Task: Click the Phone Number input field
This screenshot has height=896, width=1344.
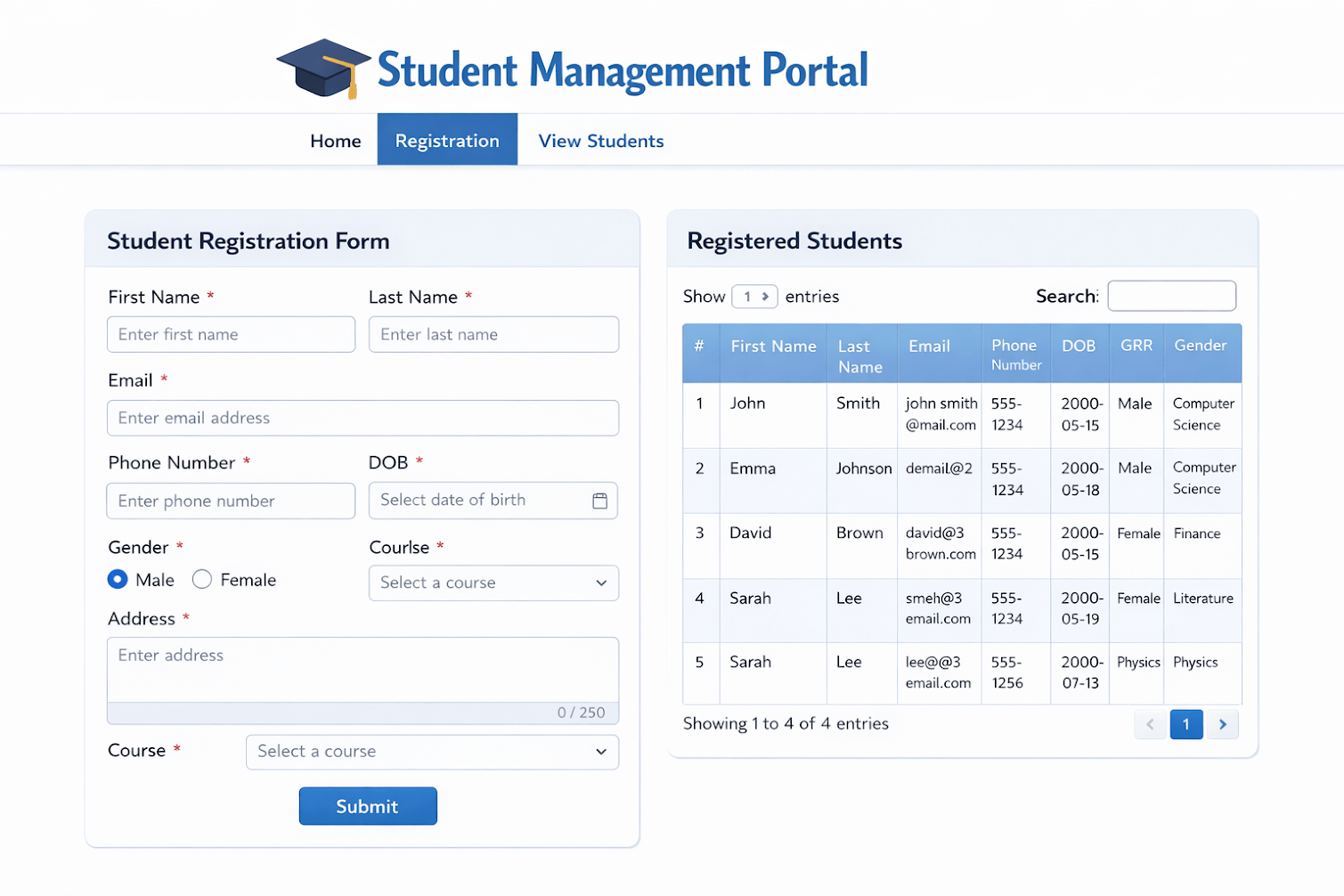Action: (231, 501)
